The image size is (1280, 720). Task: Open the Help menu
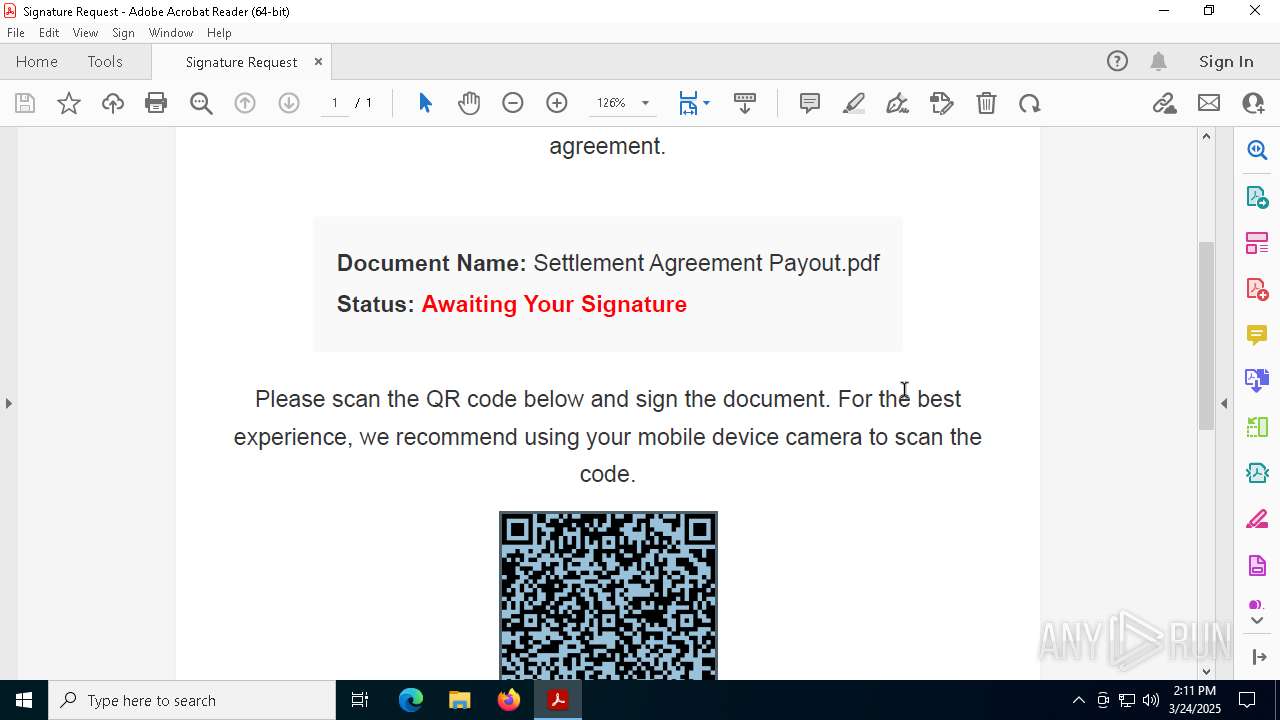point(219,32)
